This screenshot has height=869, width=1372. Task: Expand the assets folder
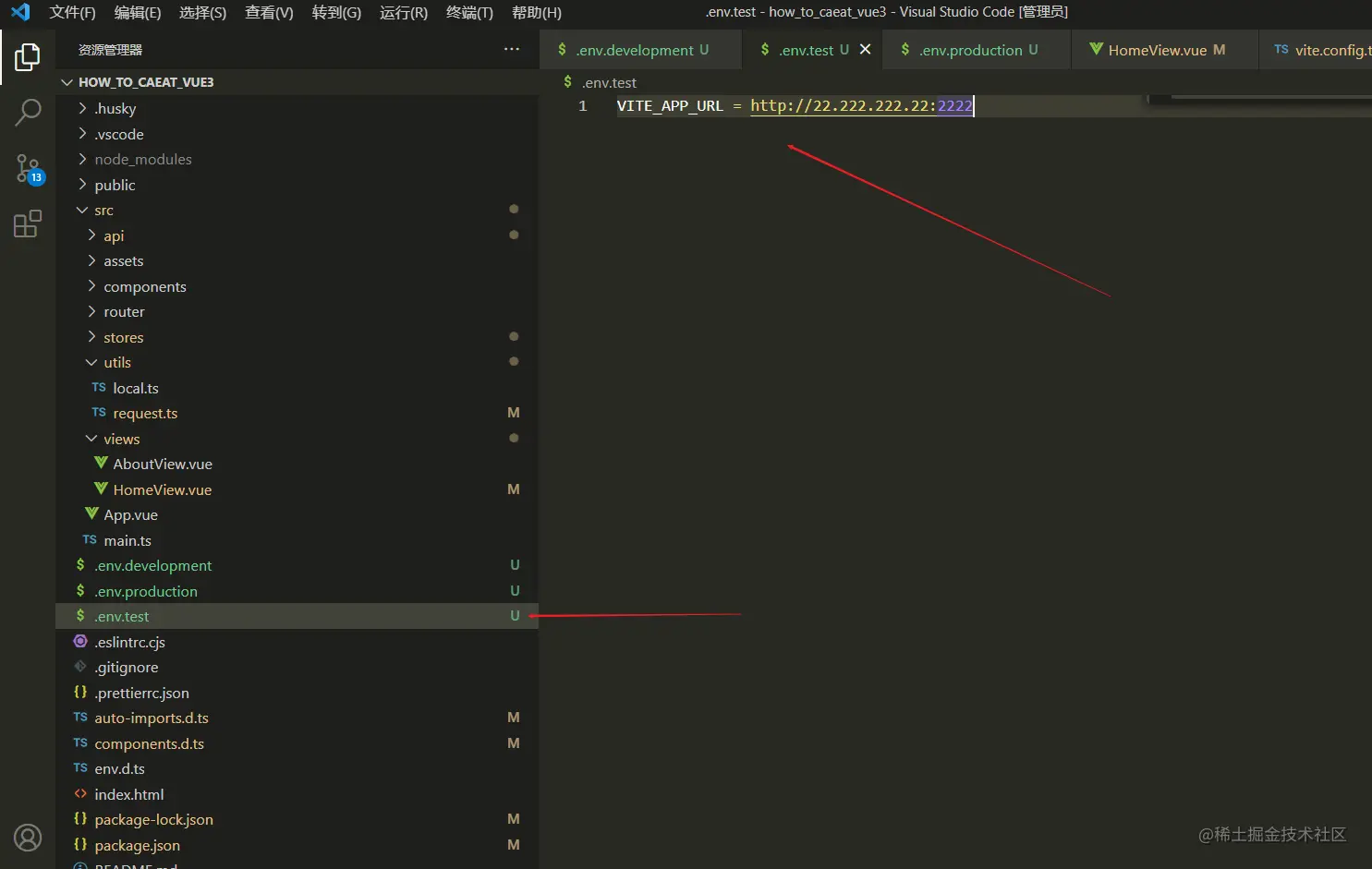(x=297, y=260)
